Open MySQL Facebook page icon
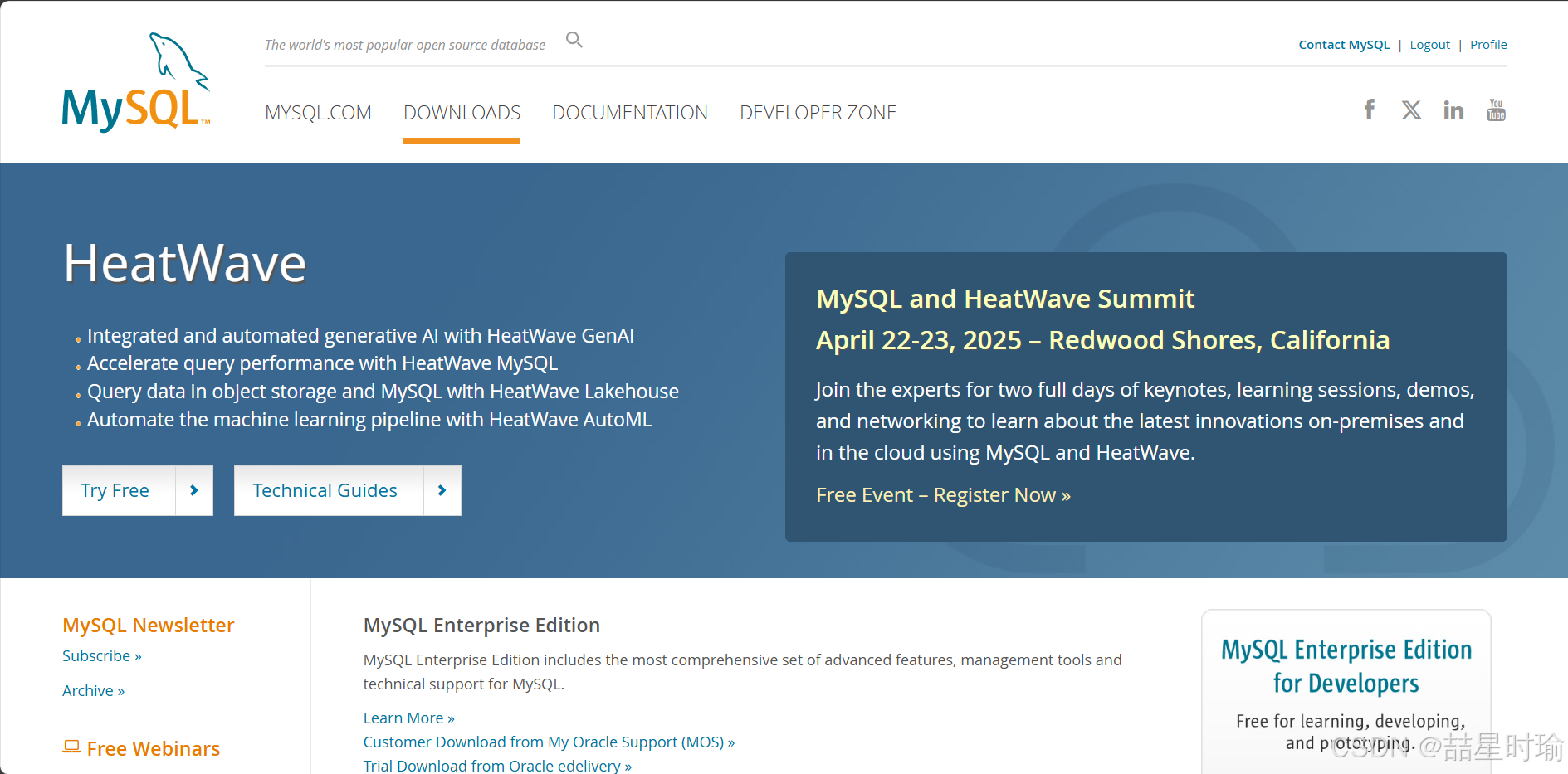1568x774 pixels. click(1370, 110)
